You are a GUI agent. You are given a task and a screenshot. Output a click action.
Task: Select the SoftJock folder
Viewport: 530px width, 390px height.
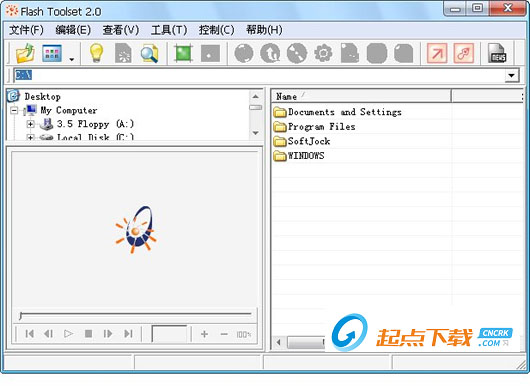[x=309, y=141]
